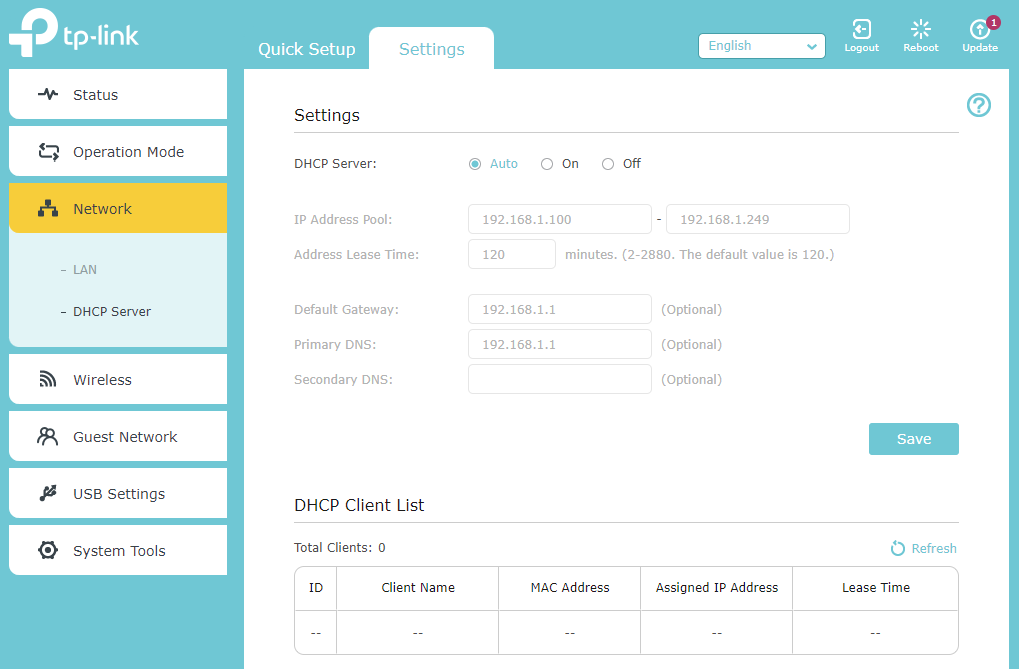Click the Reboot icon
Screen dimensions: 1019x669
921,29
